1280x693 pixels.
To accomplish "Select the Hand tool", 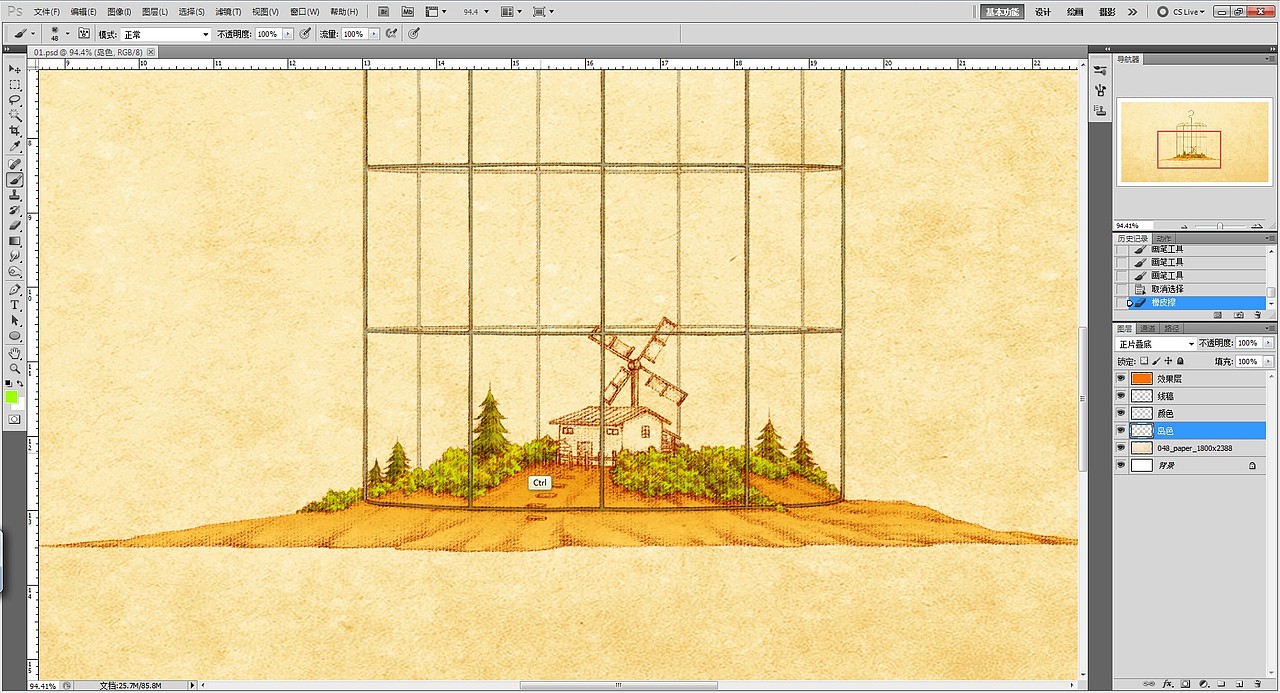I will [15, 354].
